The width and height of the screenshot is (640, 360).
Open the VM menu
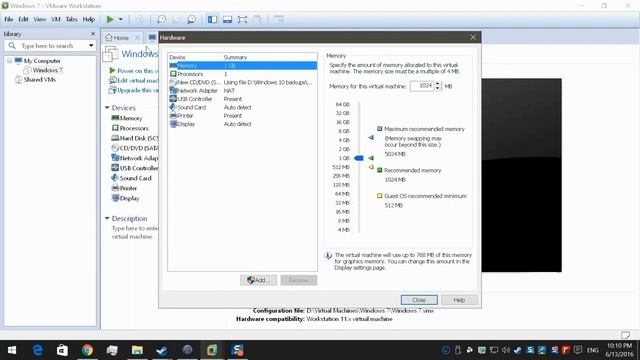56,19
